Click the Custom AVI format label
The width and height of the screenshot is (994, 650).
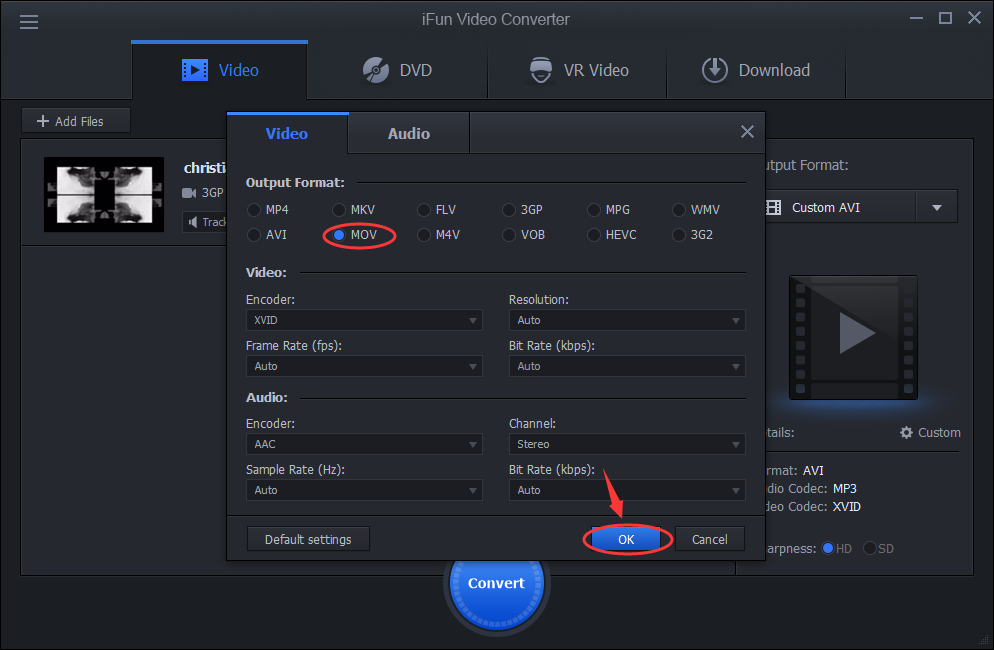point(826,207)
